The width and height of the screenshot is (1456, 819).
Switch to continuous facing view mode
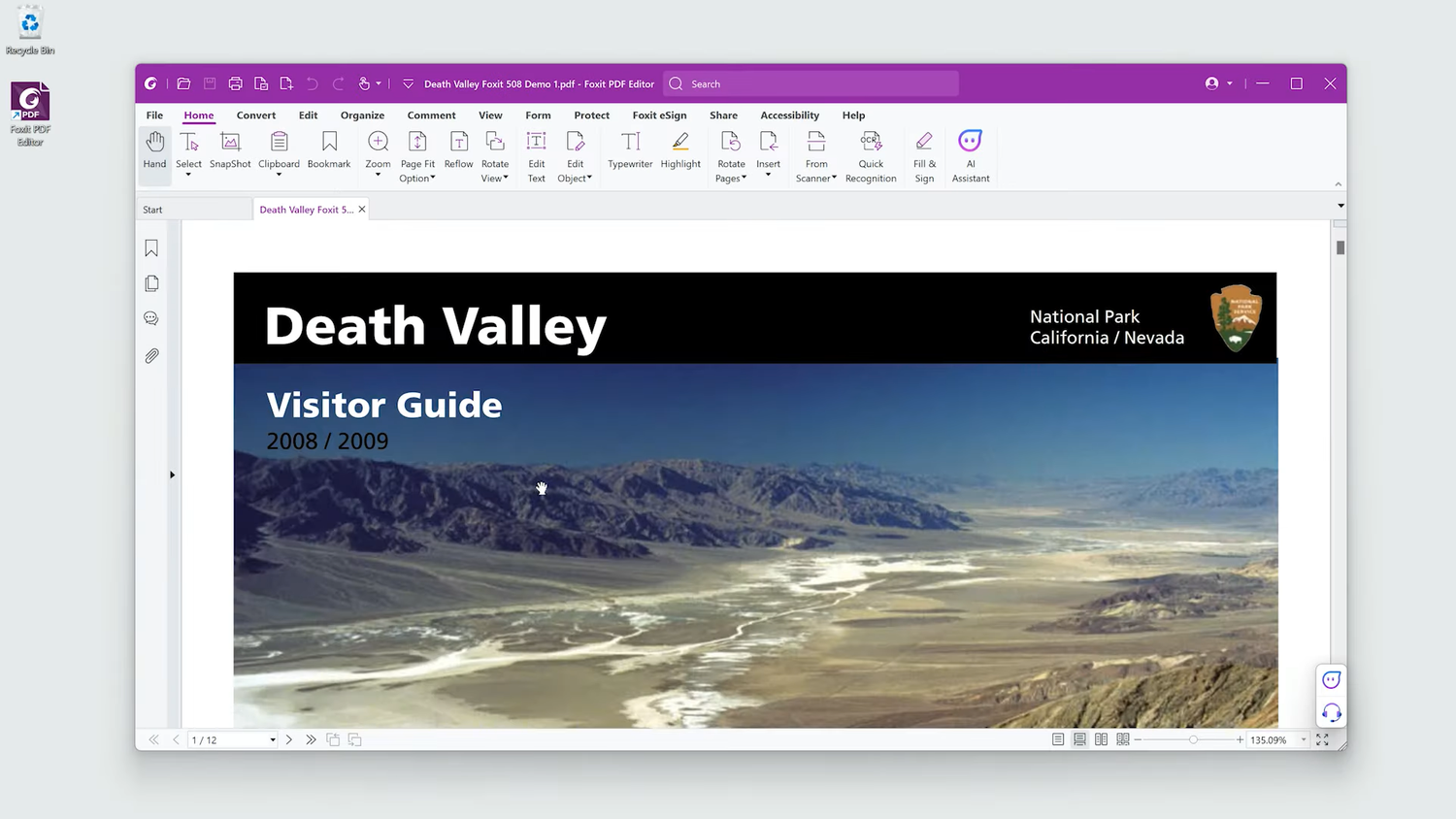tap(1123, 739)
